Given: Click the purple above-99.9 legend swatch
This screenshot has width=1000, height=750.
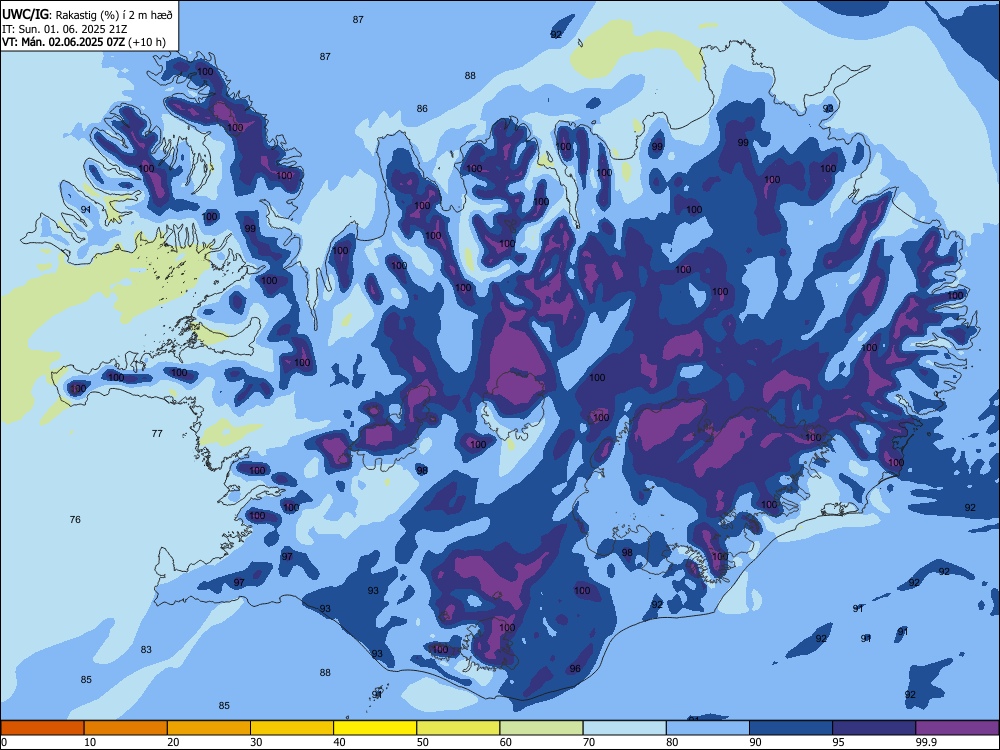Looking at the screenshot, I should click(957, 728).
